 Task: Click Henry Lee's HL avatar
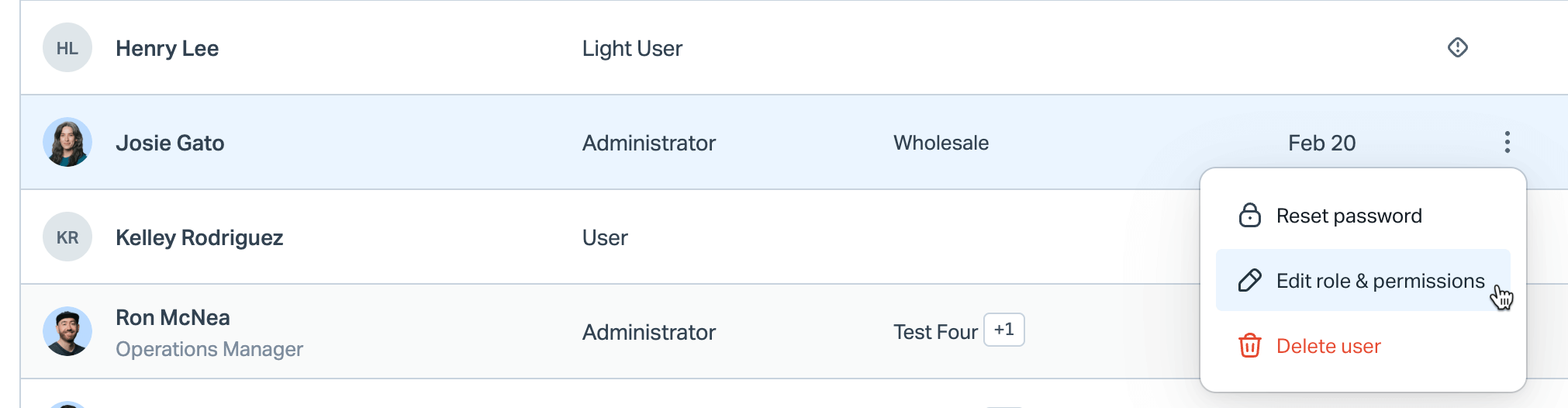(67, 48)
